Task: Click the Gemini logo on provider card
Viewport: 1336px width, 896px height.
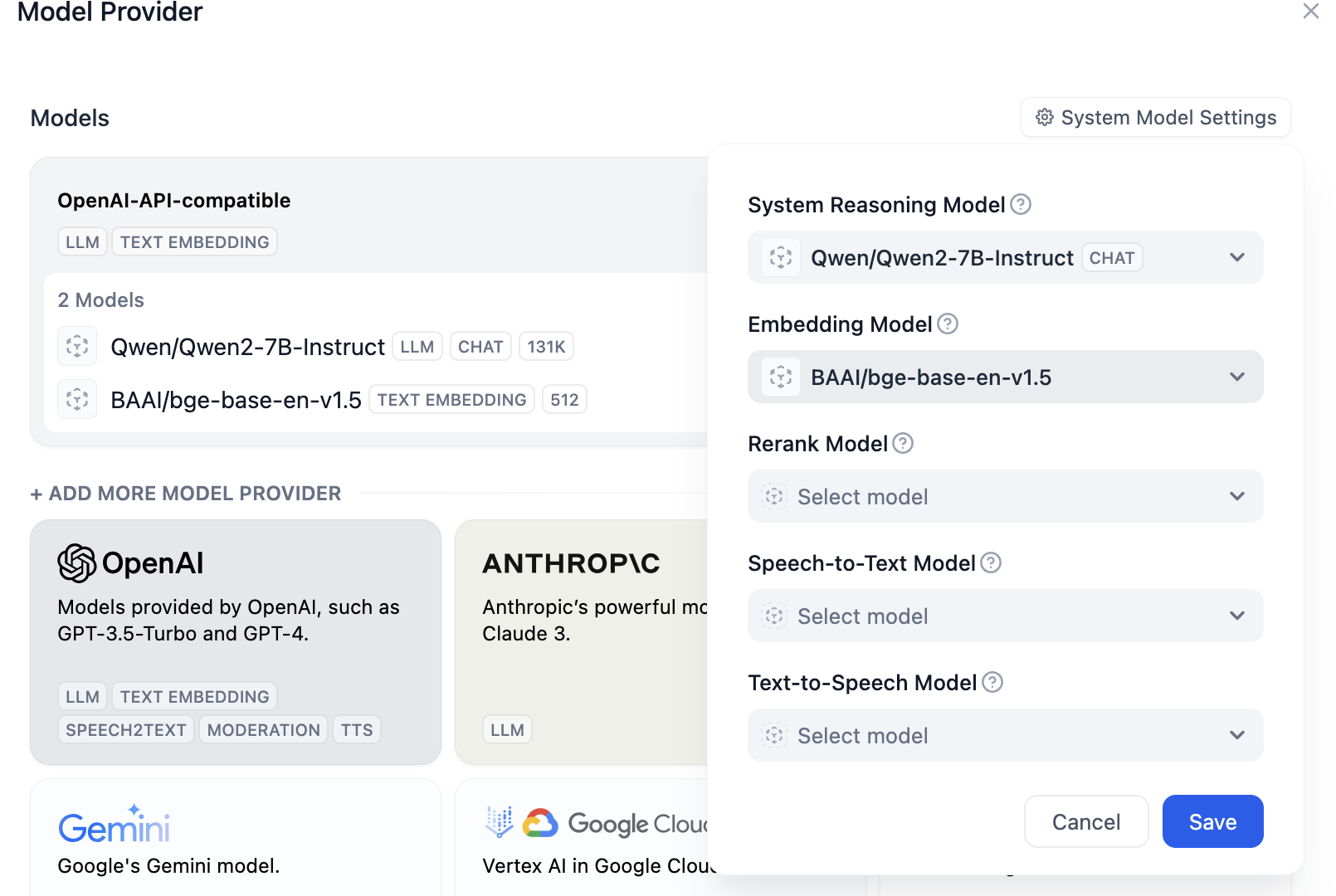Action: pos(115,825)
